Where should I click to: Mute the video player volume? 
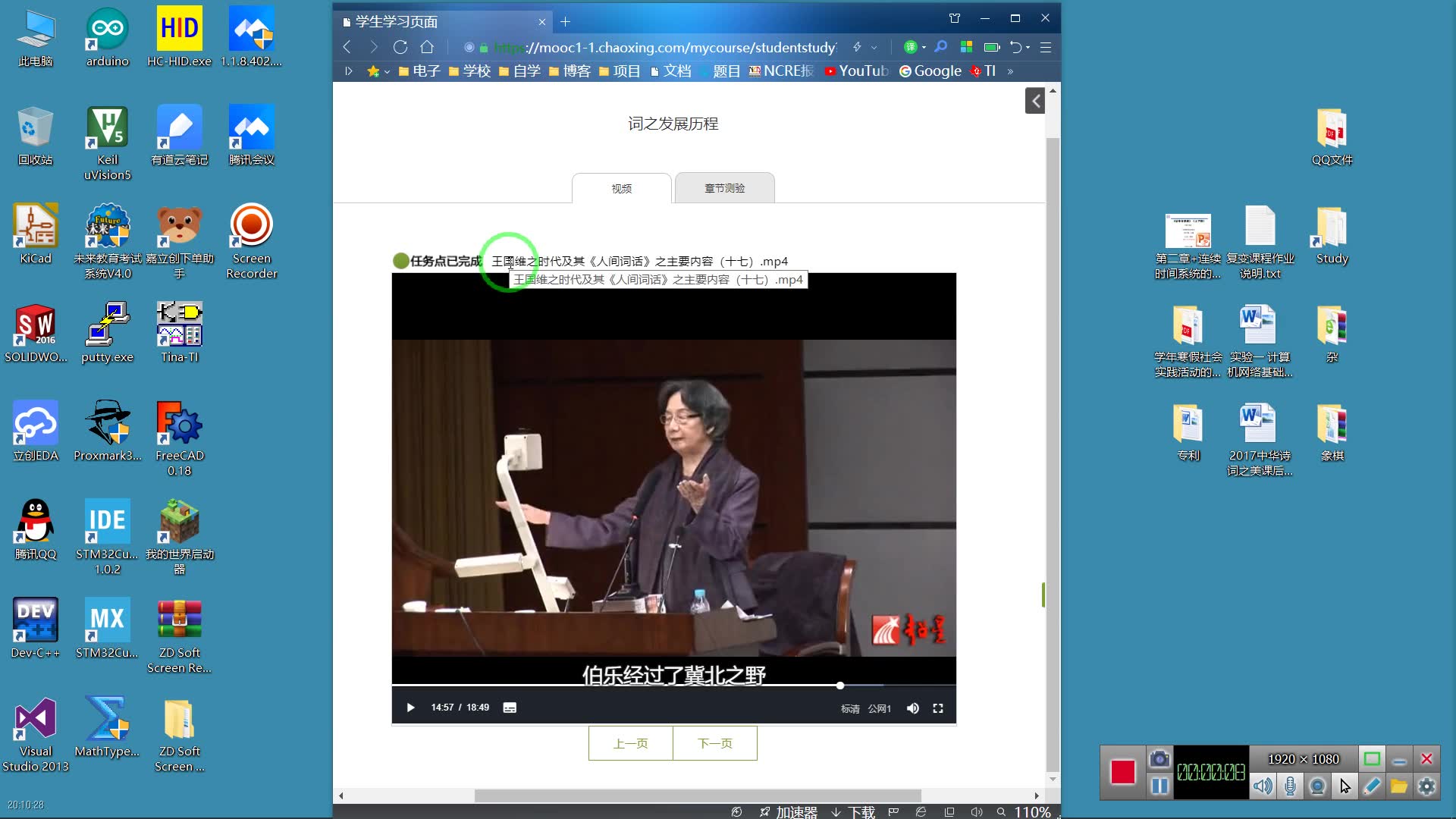pos(912,708)
